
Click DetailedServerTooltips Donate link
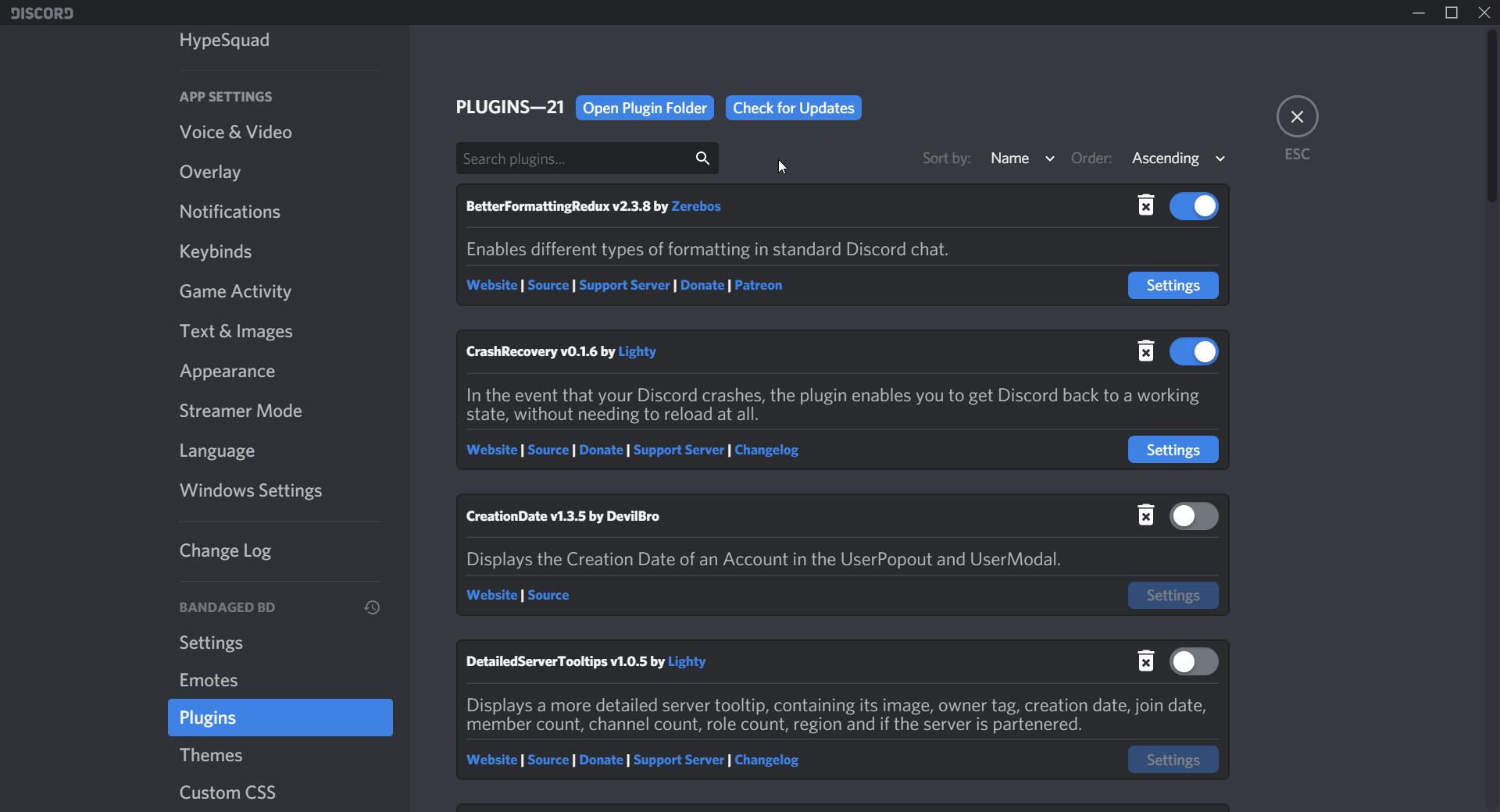(x=601, y=760)
